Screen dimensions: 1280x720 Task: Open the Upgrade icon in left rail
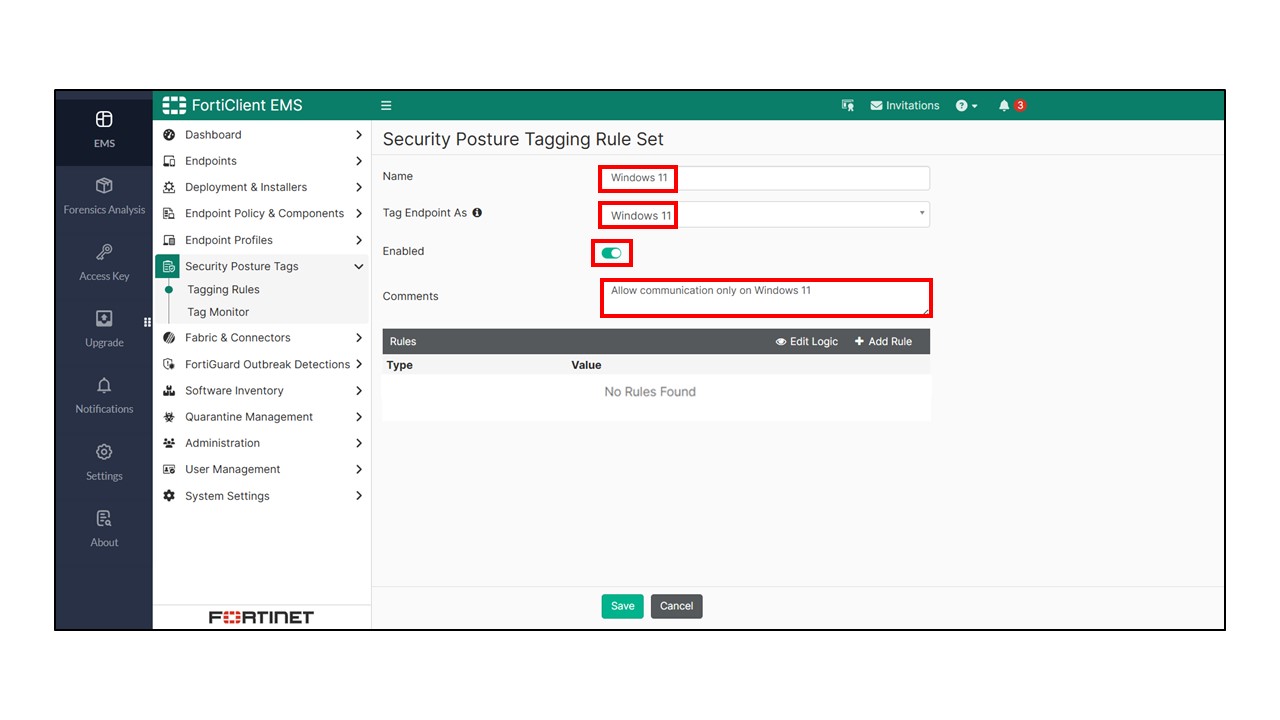click(104, 319)
